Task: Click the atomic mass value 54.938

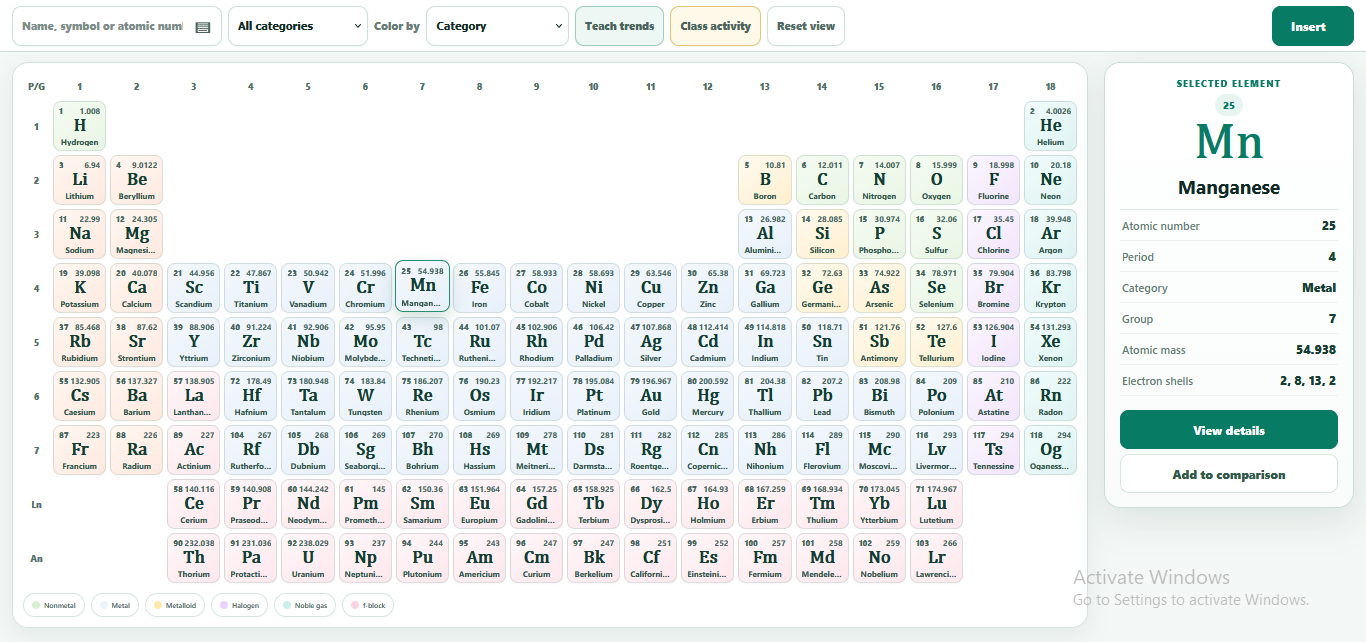Action: (1316, 350)
